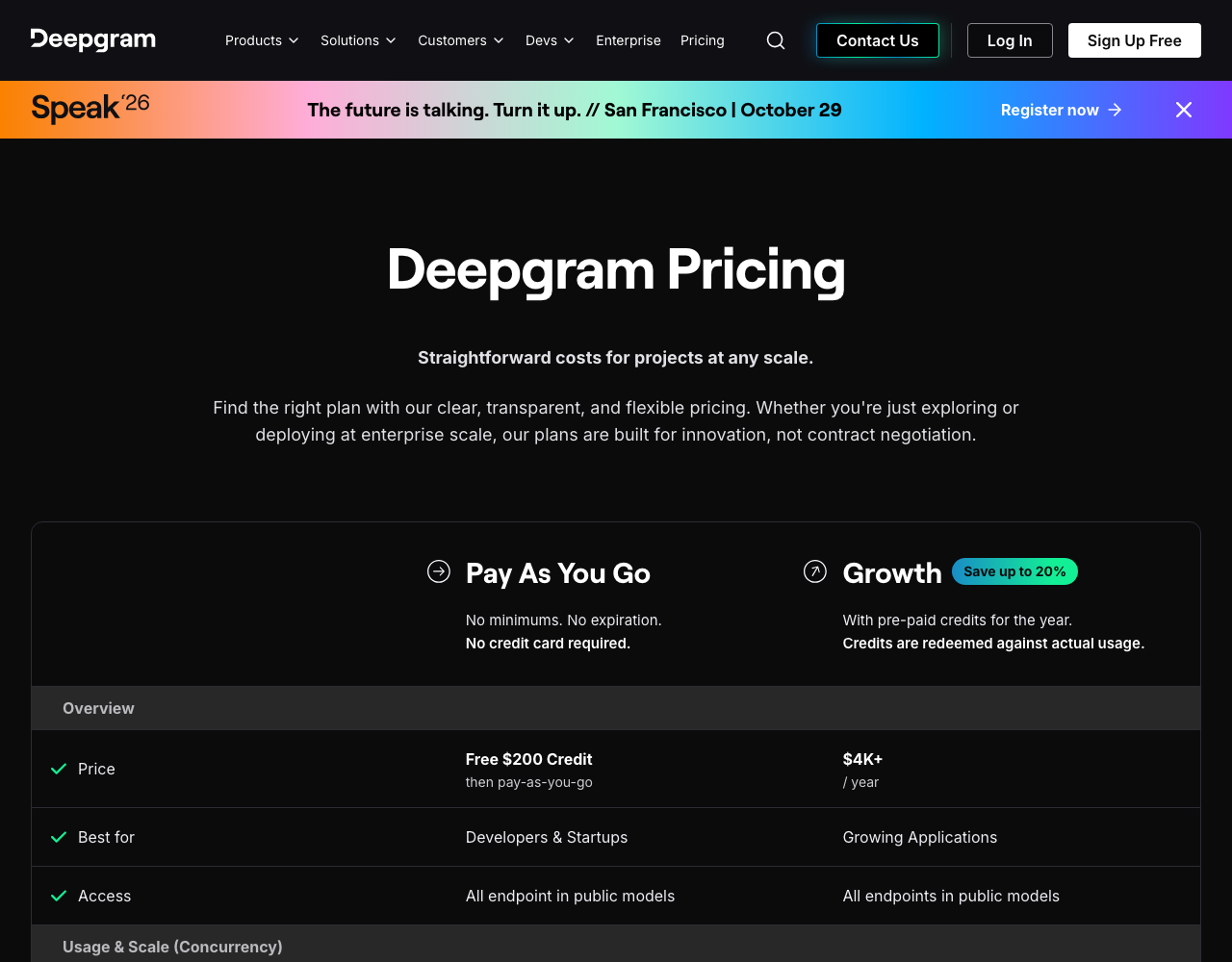Click the Growing Applications cell
This screenshot has height=962, width=1232.
(920, 837)
